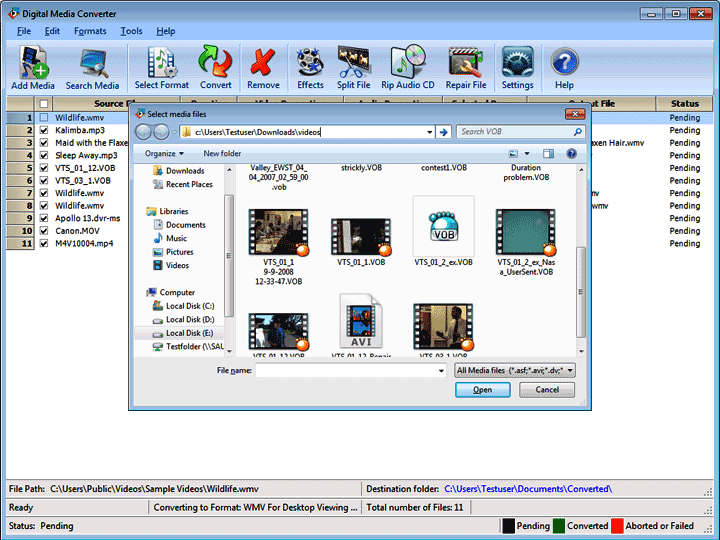Open the Rip Audio CD tool
The image size is (720, 540).
408,68
